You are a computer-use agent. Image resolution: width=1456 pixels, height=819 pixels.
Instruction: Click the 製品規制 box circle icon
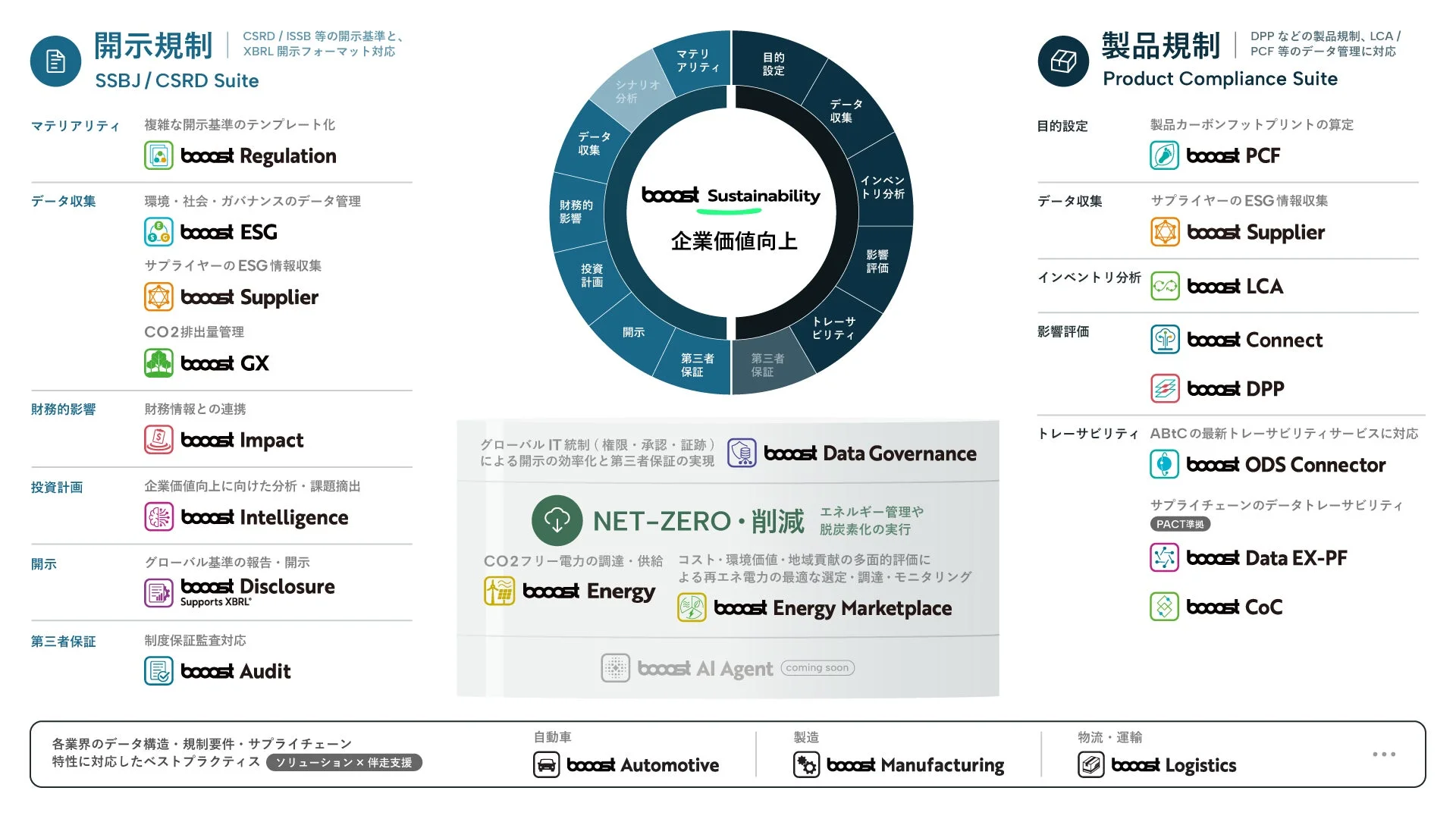pyautogui.click(x=1063, y=61)
